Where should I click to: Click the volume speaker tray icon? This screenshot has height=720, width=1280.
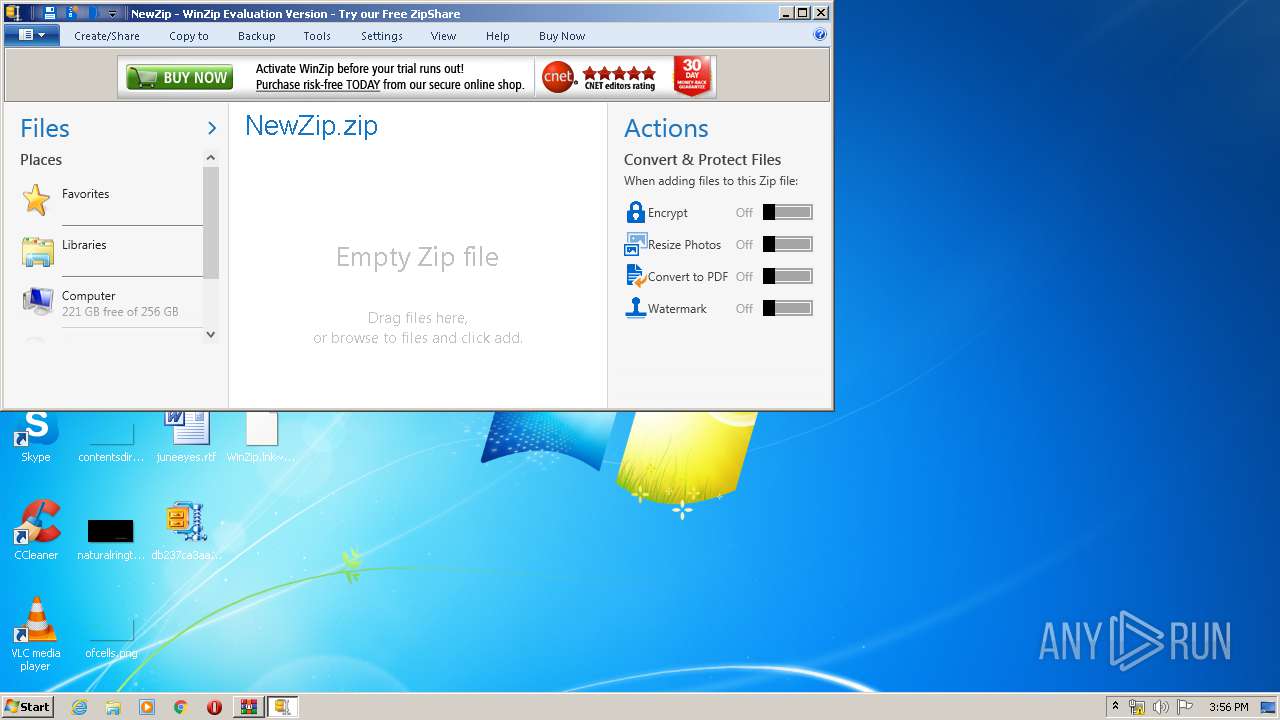1161,707
